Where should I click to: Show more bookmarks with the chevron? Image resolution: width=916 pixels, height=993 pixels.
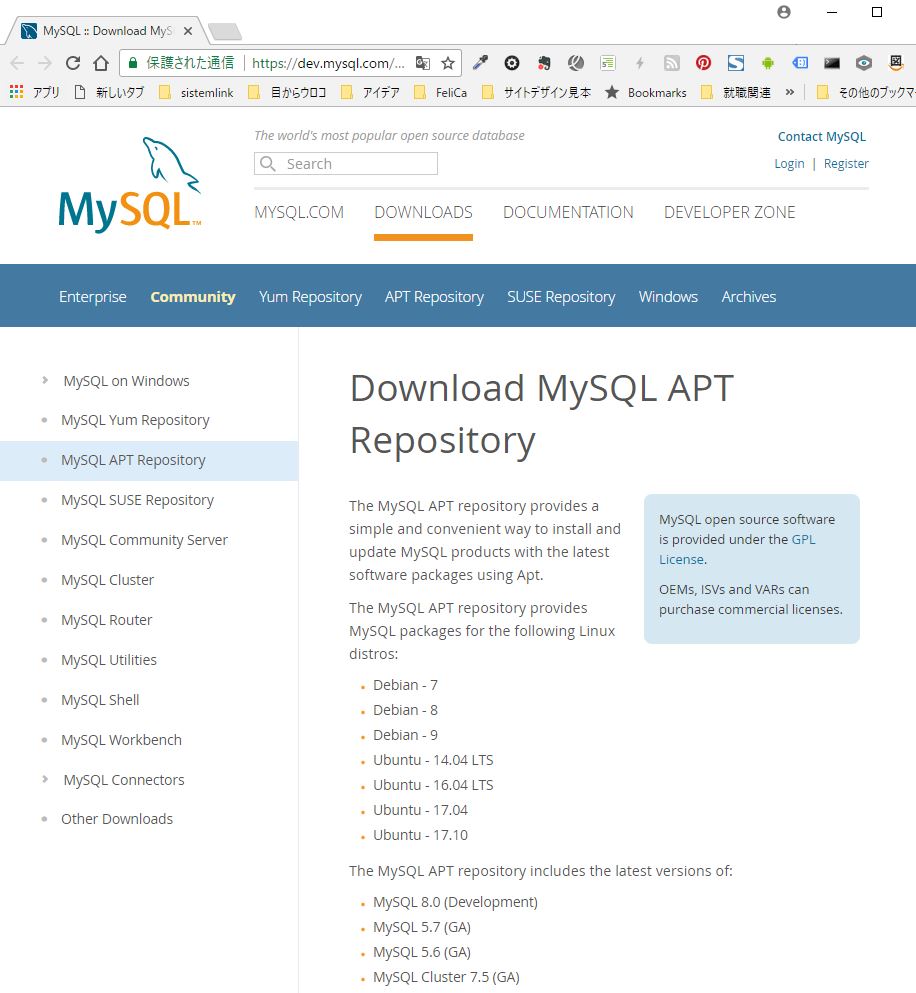click(789, 92)
